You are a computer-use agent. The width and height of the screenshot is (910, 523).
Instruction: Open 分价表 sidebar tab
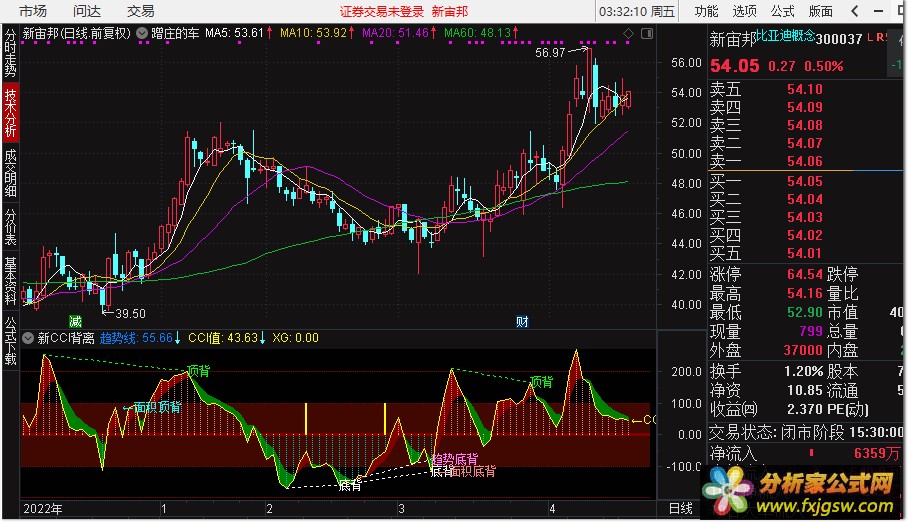tap(10, 227)
